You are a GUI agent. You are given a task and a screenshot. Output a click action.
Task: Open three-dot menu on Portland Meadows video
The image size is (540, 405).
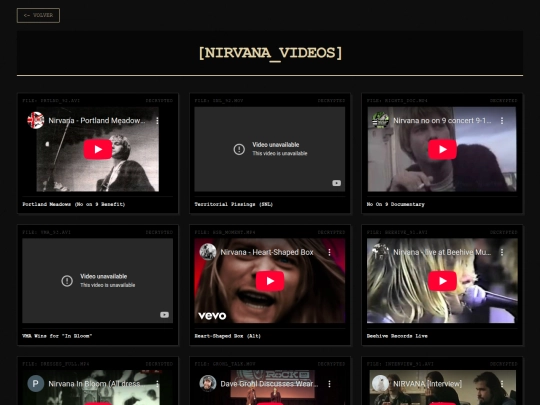157,121
